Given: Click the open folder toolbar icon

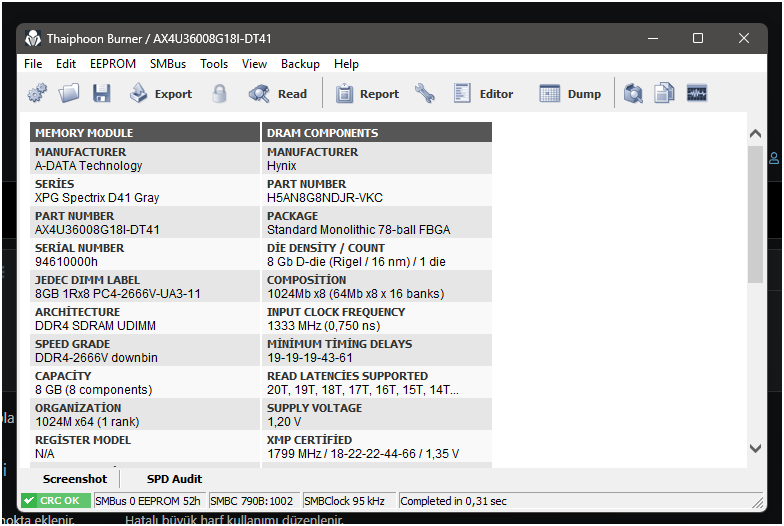Looking at the screenshot, I should pos(69,94).
